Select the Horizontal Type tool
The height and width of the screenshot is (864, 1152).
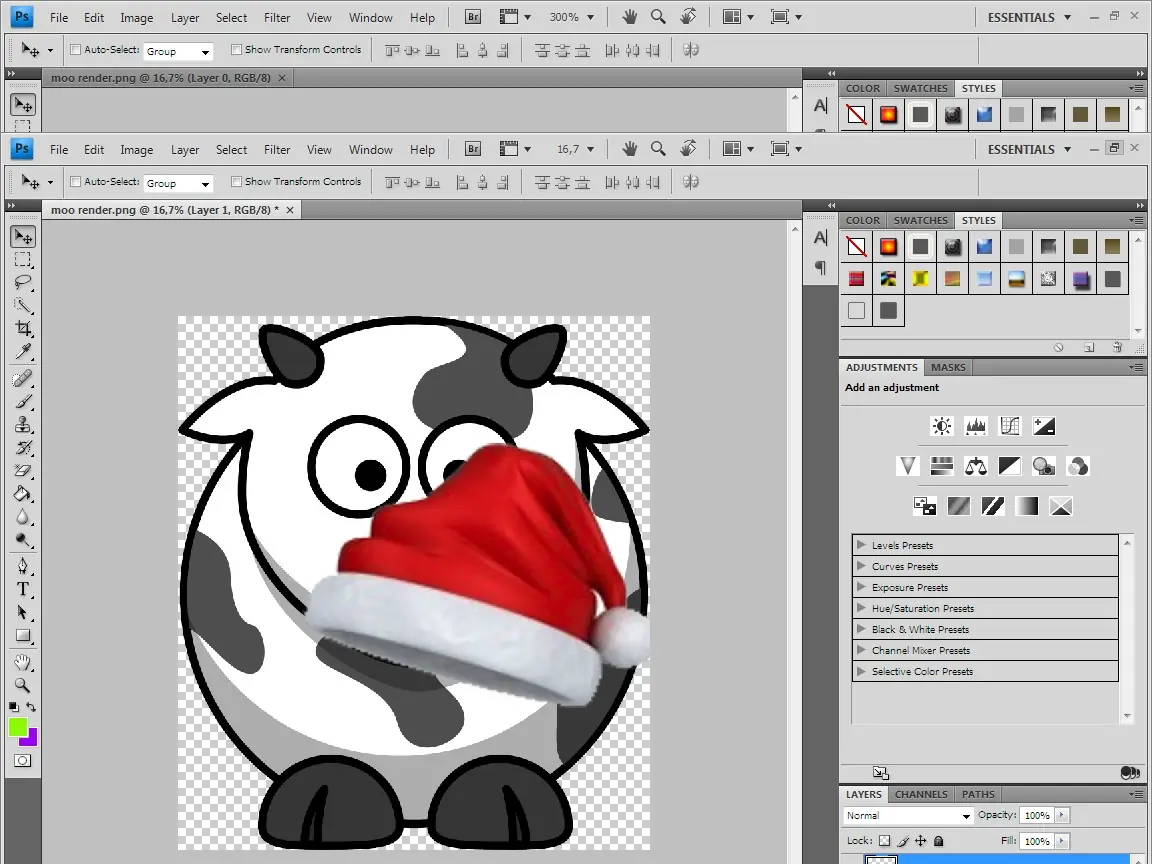[x=23, y=589]
